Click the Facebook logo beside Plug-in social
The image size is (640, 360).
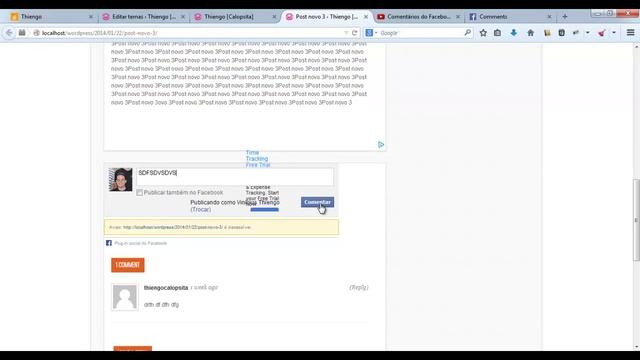(109, 243)
